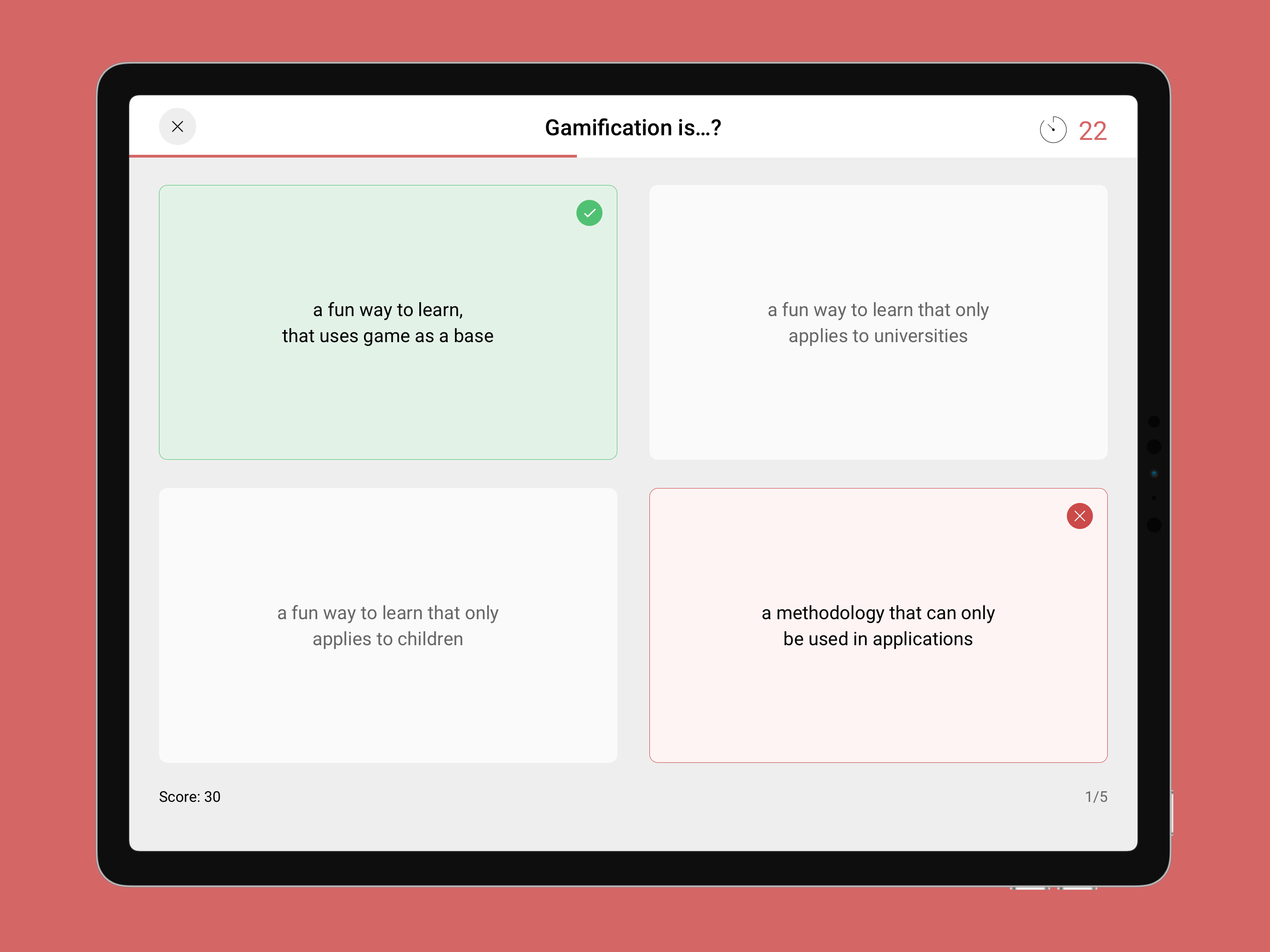Click the Score: 30 label
Screen dimensions: 1270x952
pos(190,796)
